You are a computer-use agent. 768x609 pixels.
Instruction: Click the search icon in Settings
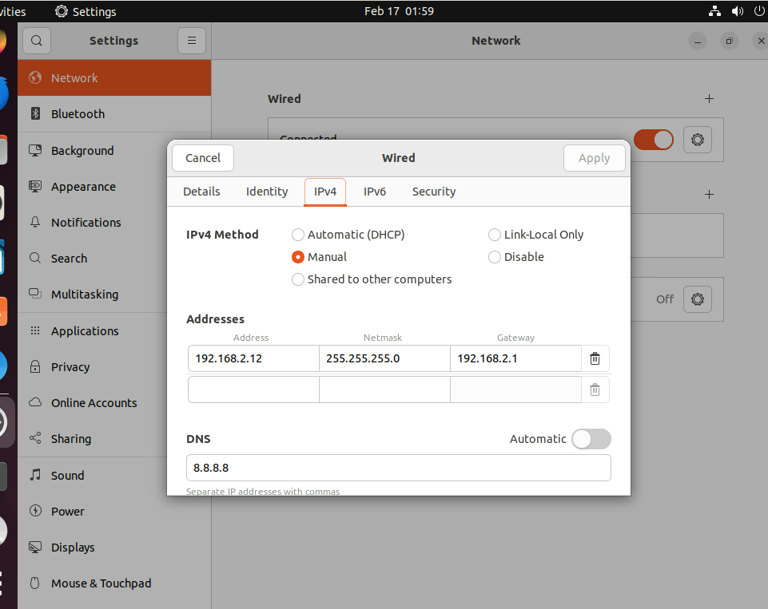click(x=36, y=41)
